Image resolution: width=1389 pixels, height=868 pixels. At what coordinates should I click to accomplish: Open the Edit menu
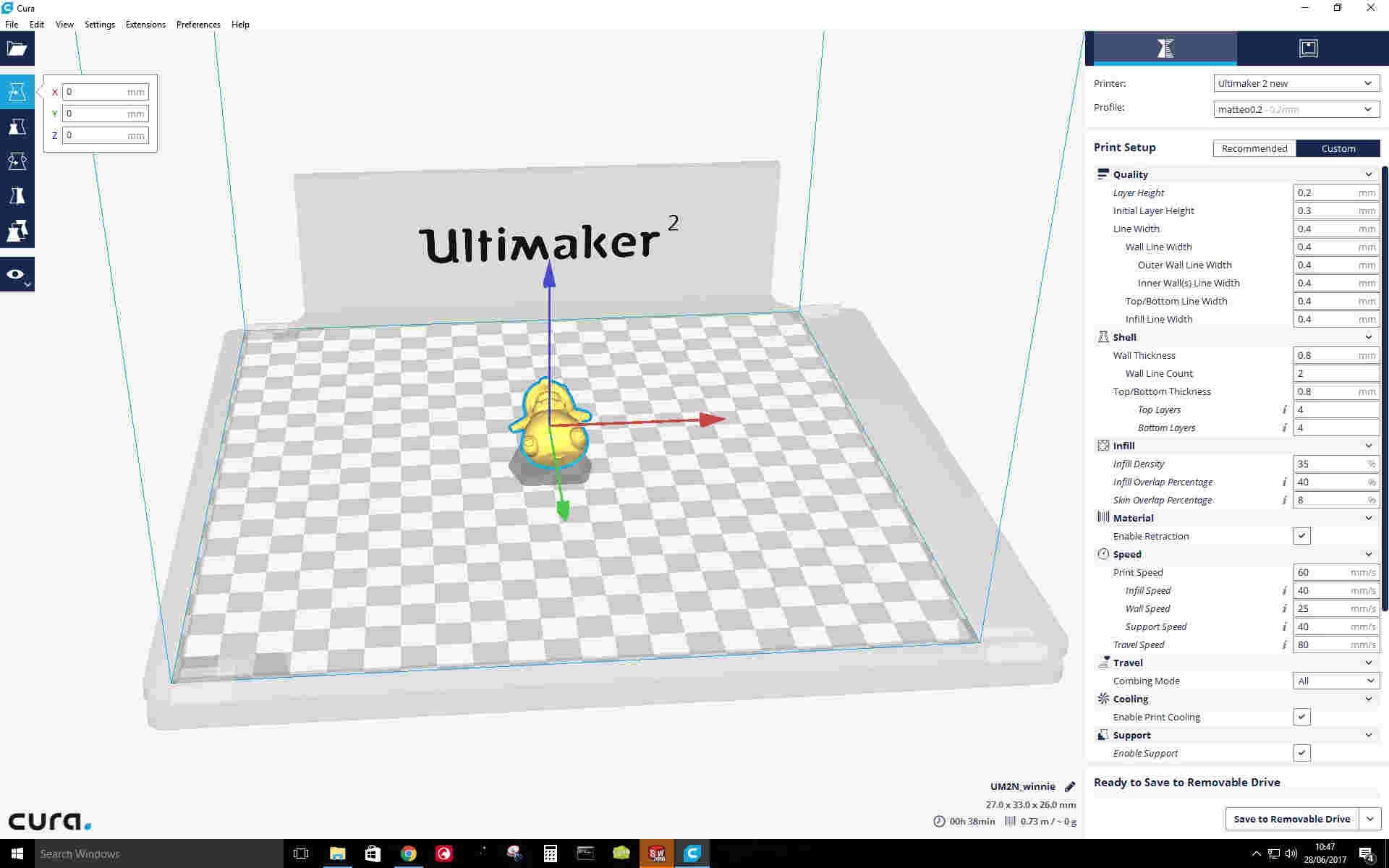coord(37,24)
